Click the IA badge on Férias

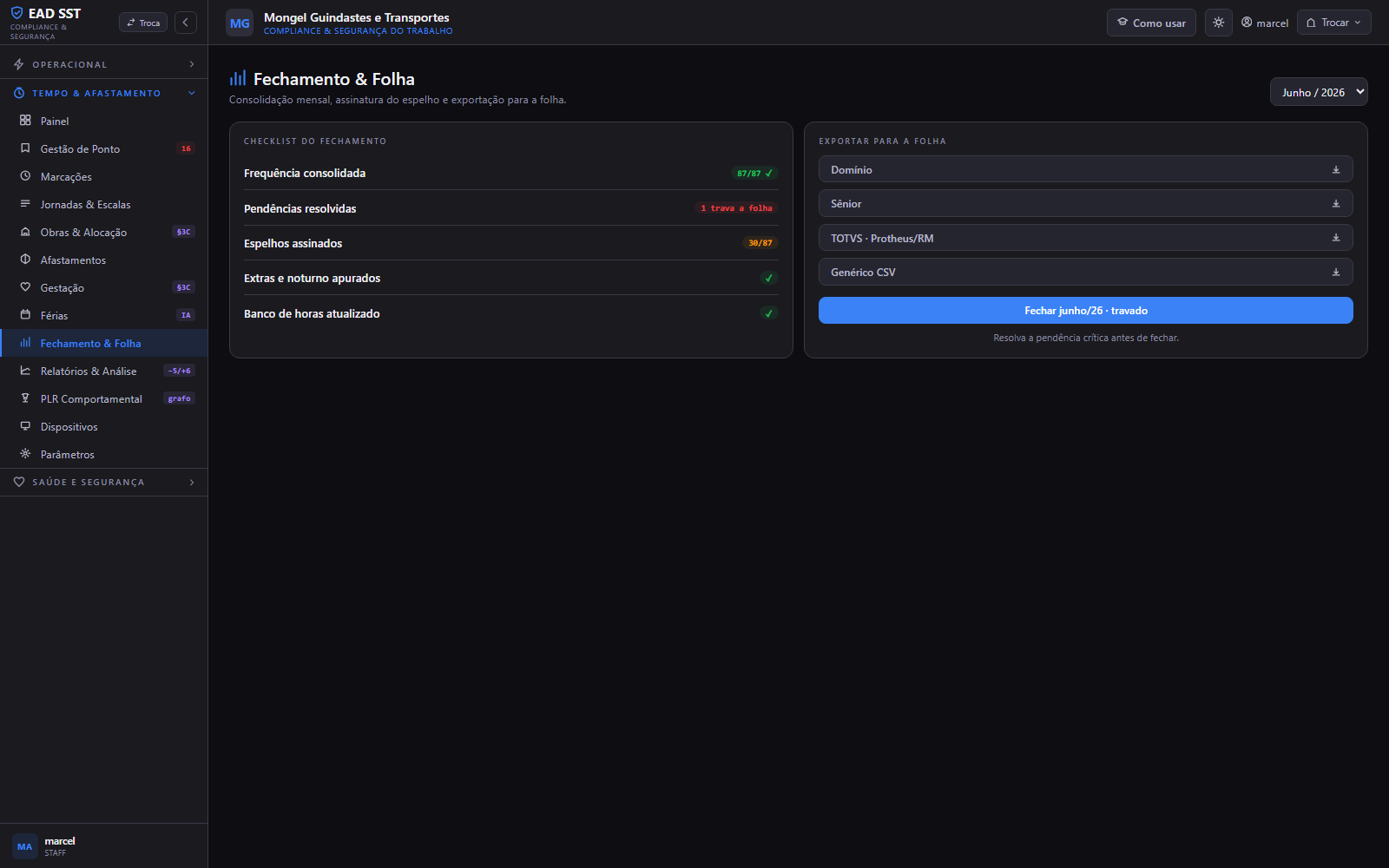pyautogui.click(x=186, y=315)
